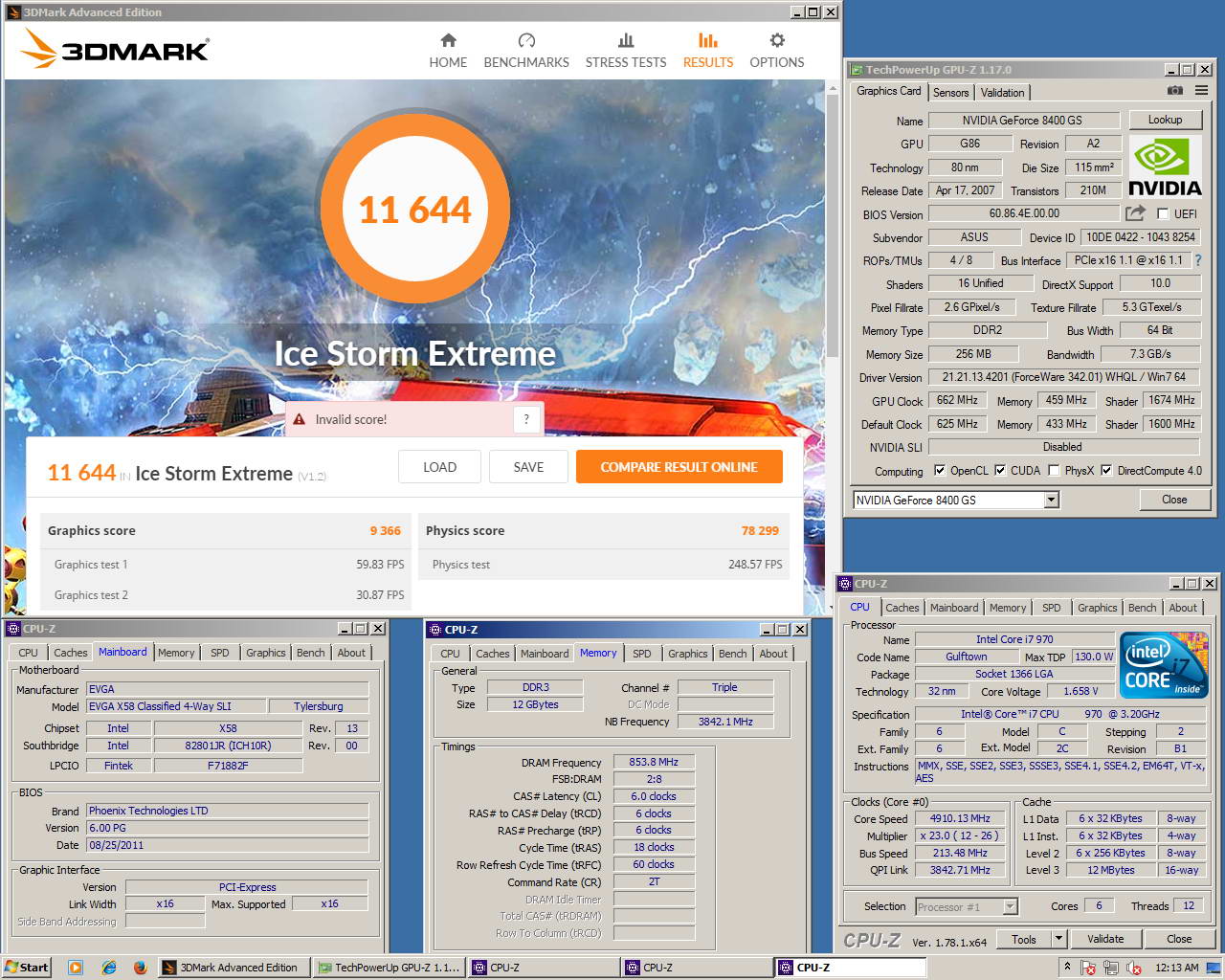Image resolution: width=1225 pixels, height=980 pixels.
Task: Take GPU-Z screenshot with camera icon
Action: coord(1174,90)
